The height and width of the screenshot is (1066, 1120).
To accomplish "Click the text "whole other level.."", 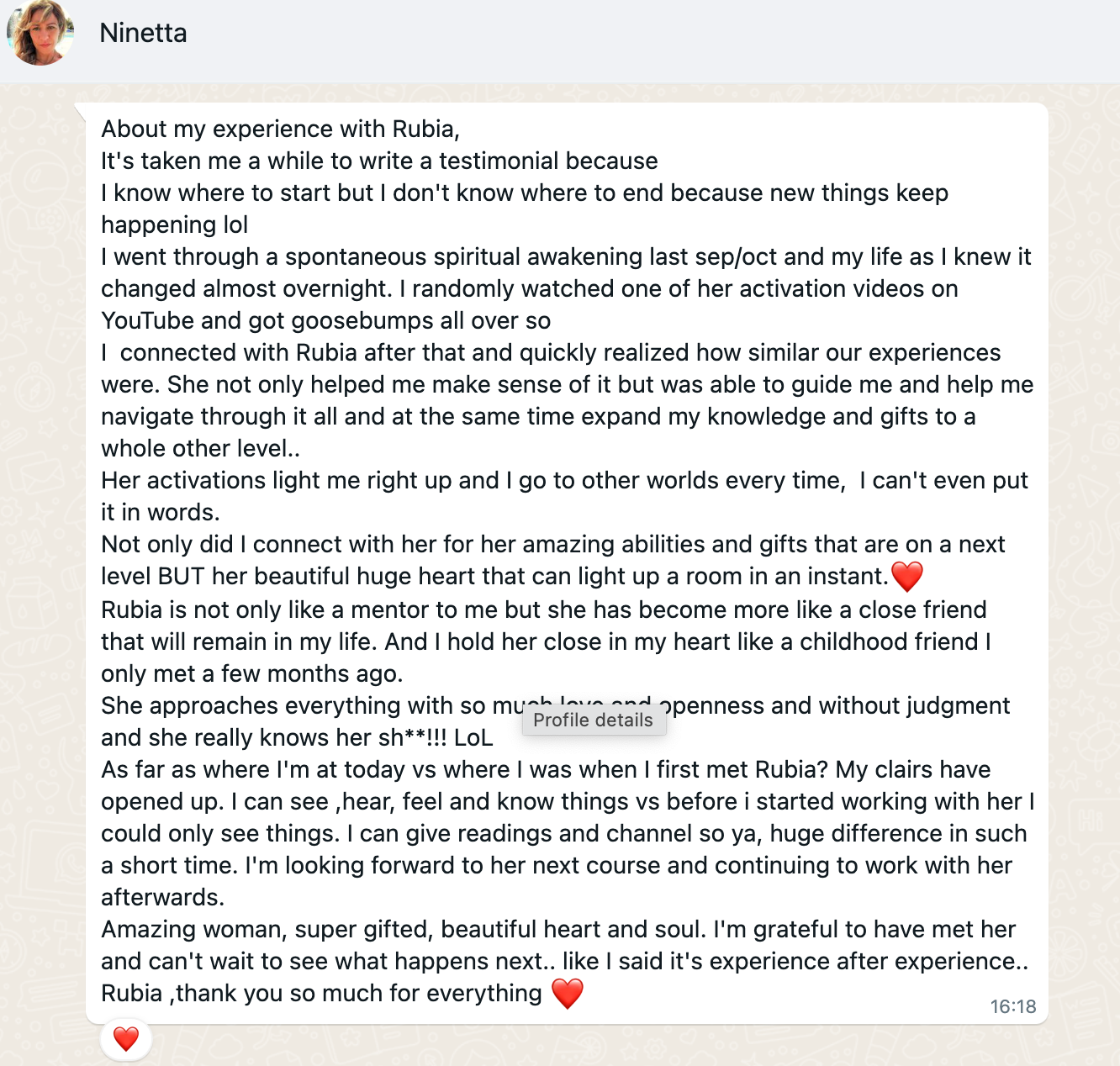I will tap(200, 448).
